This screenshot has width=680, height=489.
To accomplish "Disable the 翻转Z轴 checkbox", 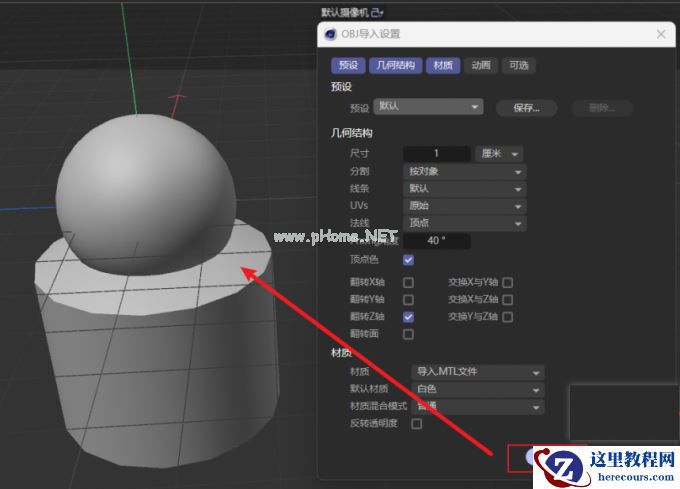I will pos(408,317).
